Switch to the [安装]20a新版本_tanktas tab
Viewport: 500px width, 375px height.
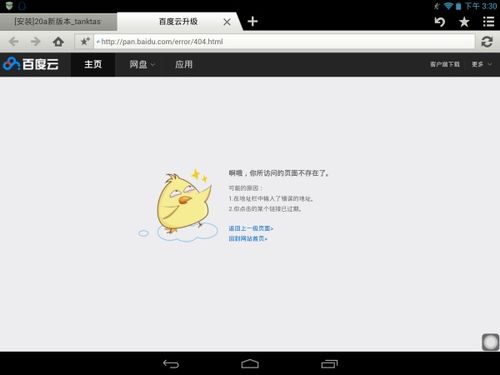58,22
